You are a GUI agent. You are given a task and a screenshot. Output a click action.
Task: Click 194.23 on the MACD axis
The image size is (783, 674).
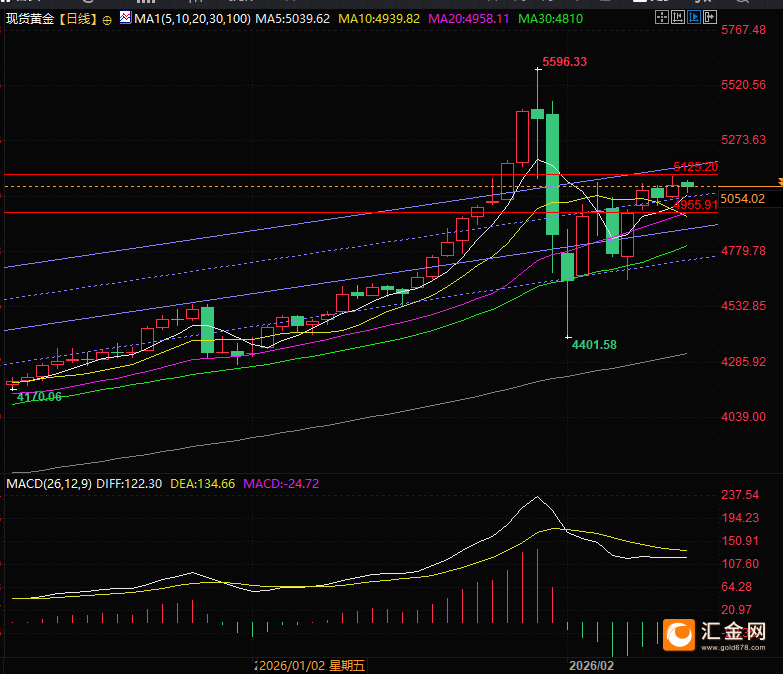[740, 518]
